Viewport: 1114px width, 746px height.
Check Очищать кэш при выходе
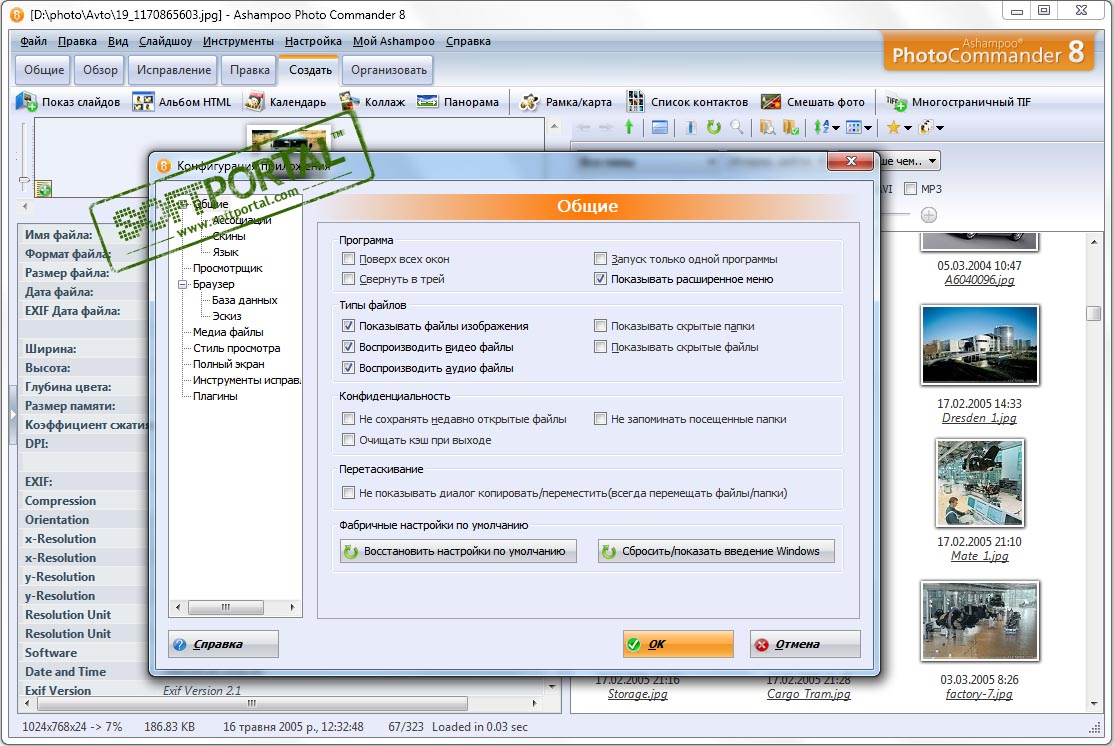[x=348, y=440]
